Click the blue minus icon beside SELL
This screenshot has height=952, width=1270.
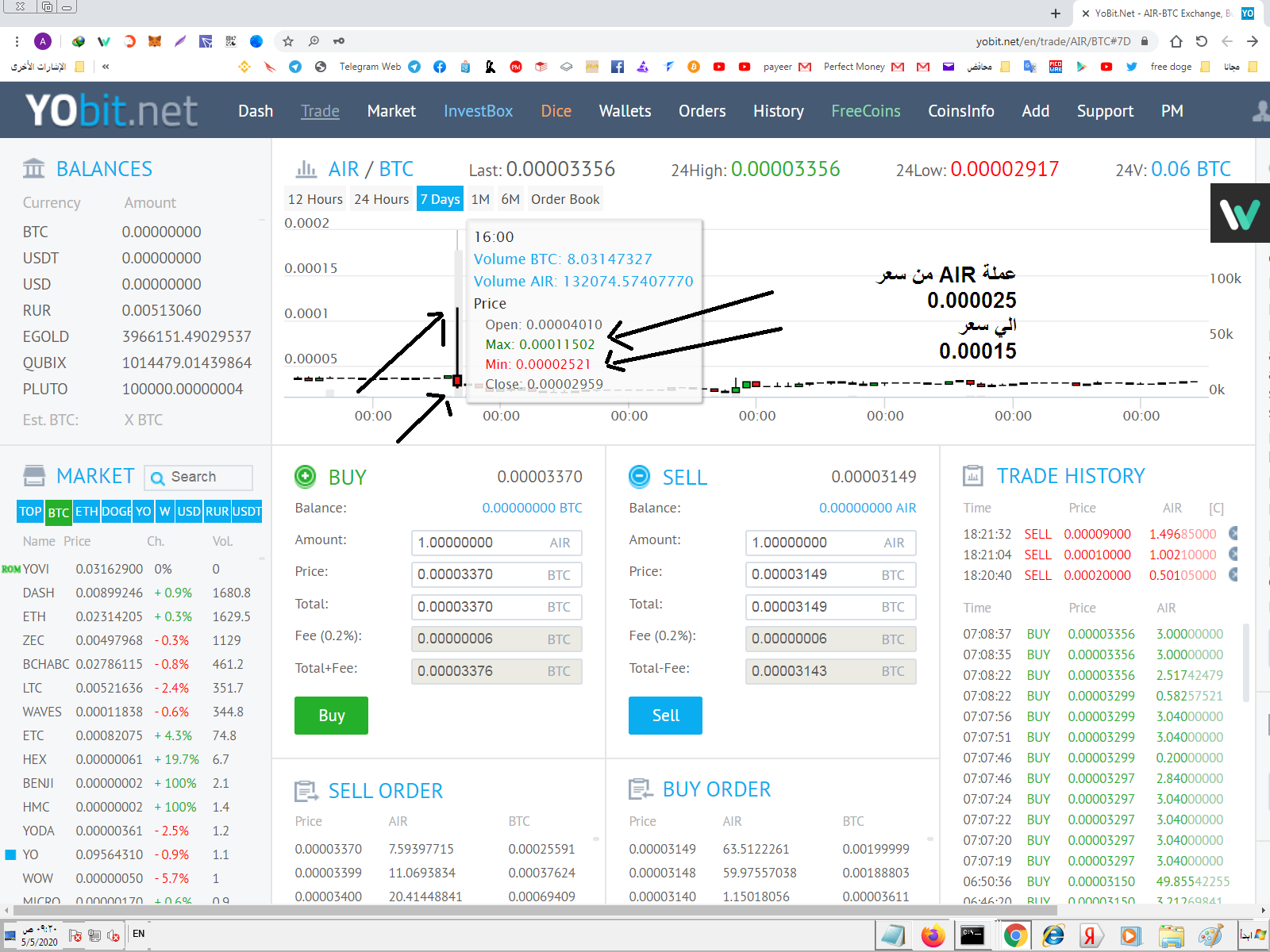(639, 476)
